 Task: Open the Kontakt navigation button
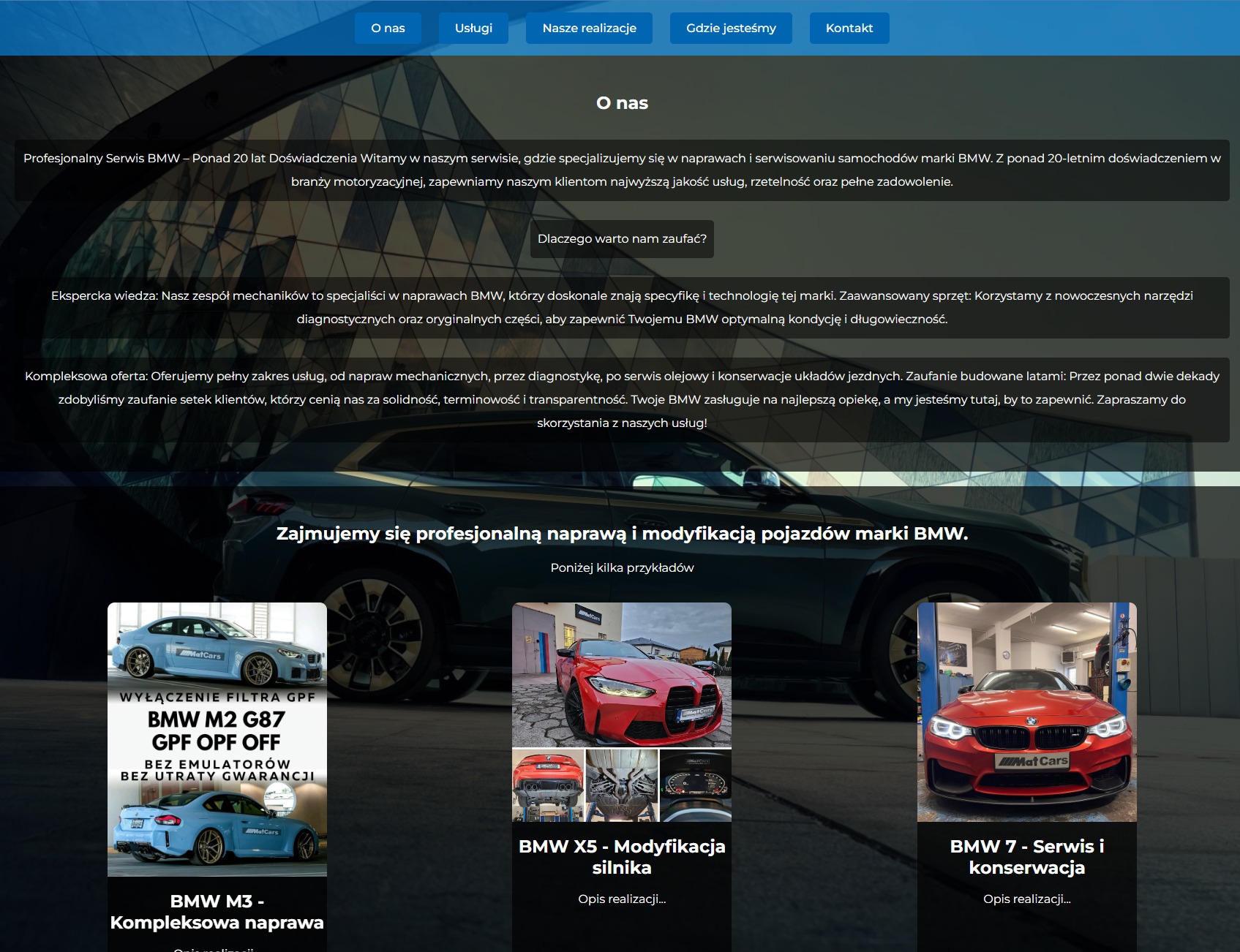click(849, 28)
